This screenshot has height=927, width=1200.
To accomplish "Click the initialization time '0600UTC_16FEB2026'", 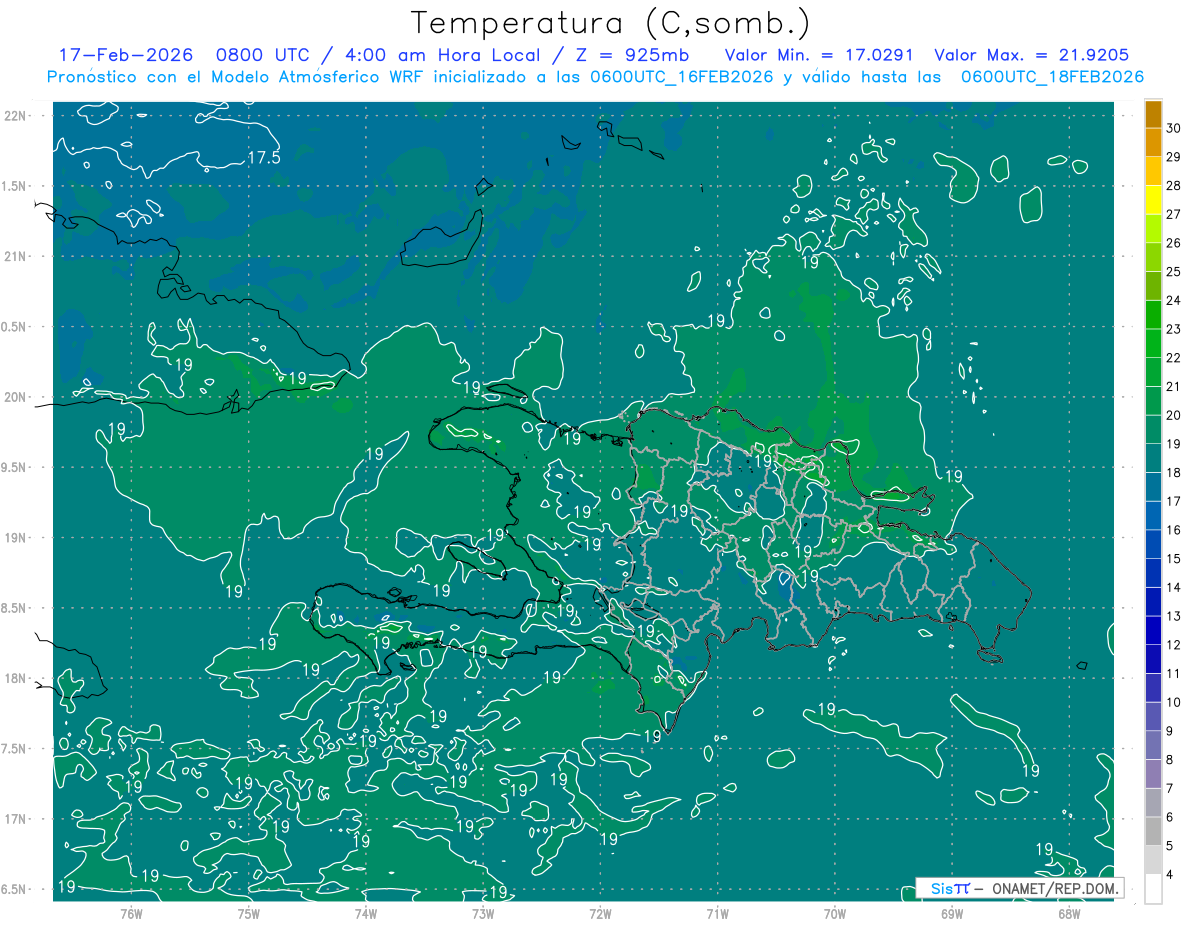I will [x=681, y=77].
